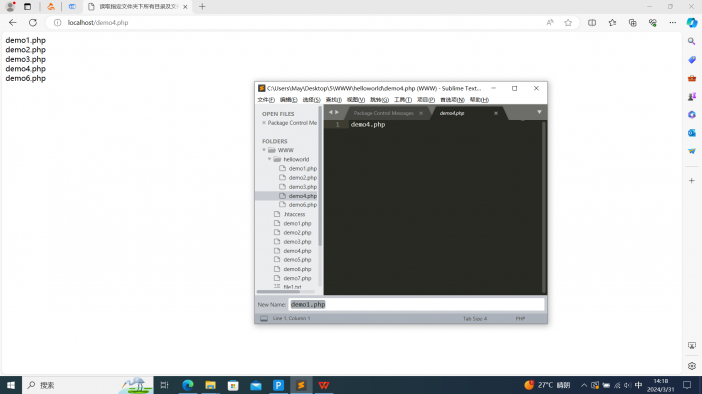Screen dimensions: 702x394
Task: Open Edge Settings and more menu
Action: (672, 22)
